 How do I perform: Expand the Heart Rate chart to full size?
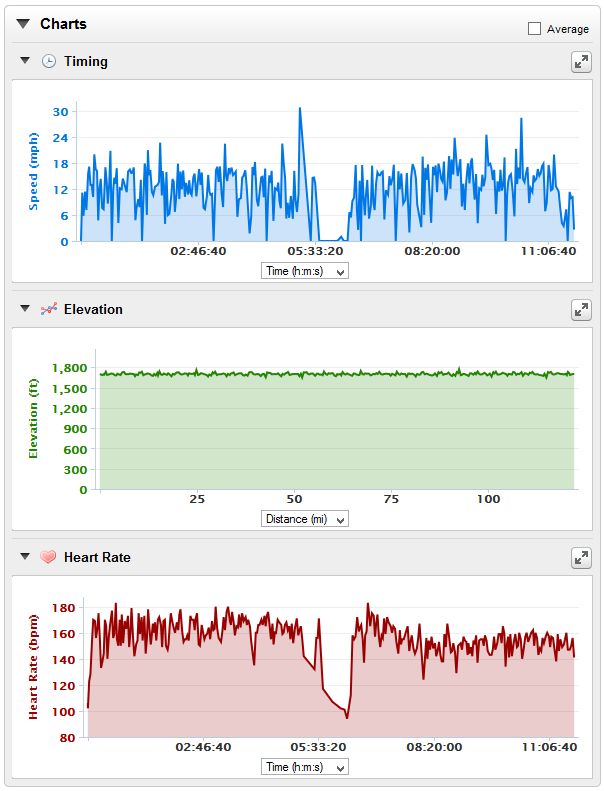(x=581, y=558)
